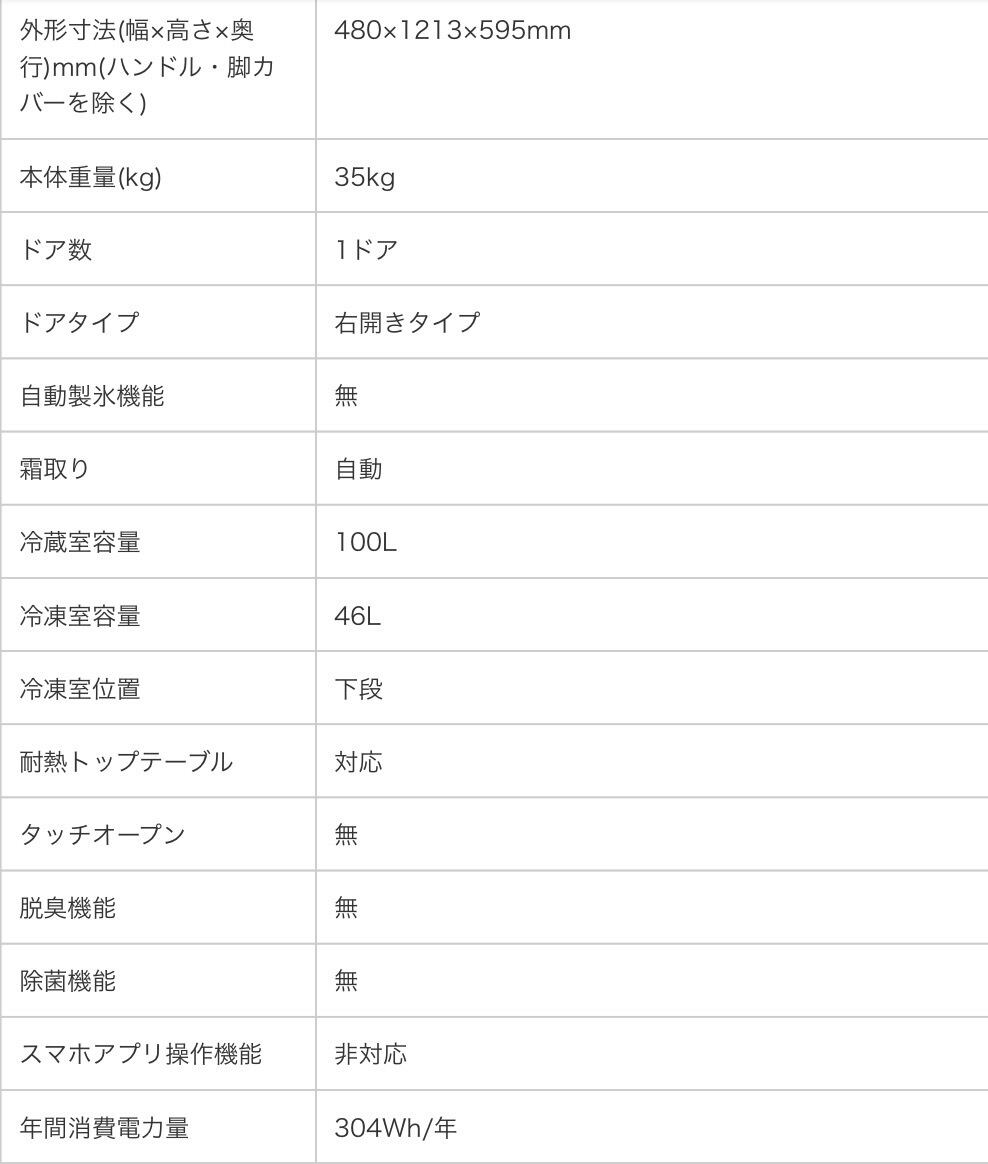Select the 35kg weight value
The image size is (988, 1164).
(364, 177)
